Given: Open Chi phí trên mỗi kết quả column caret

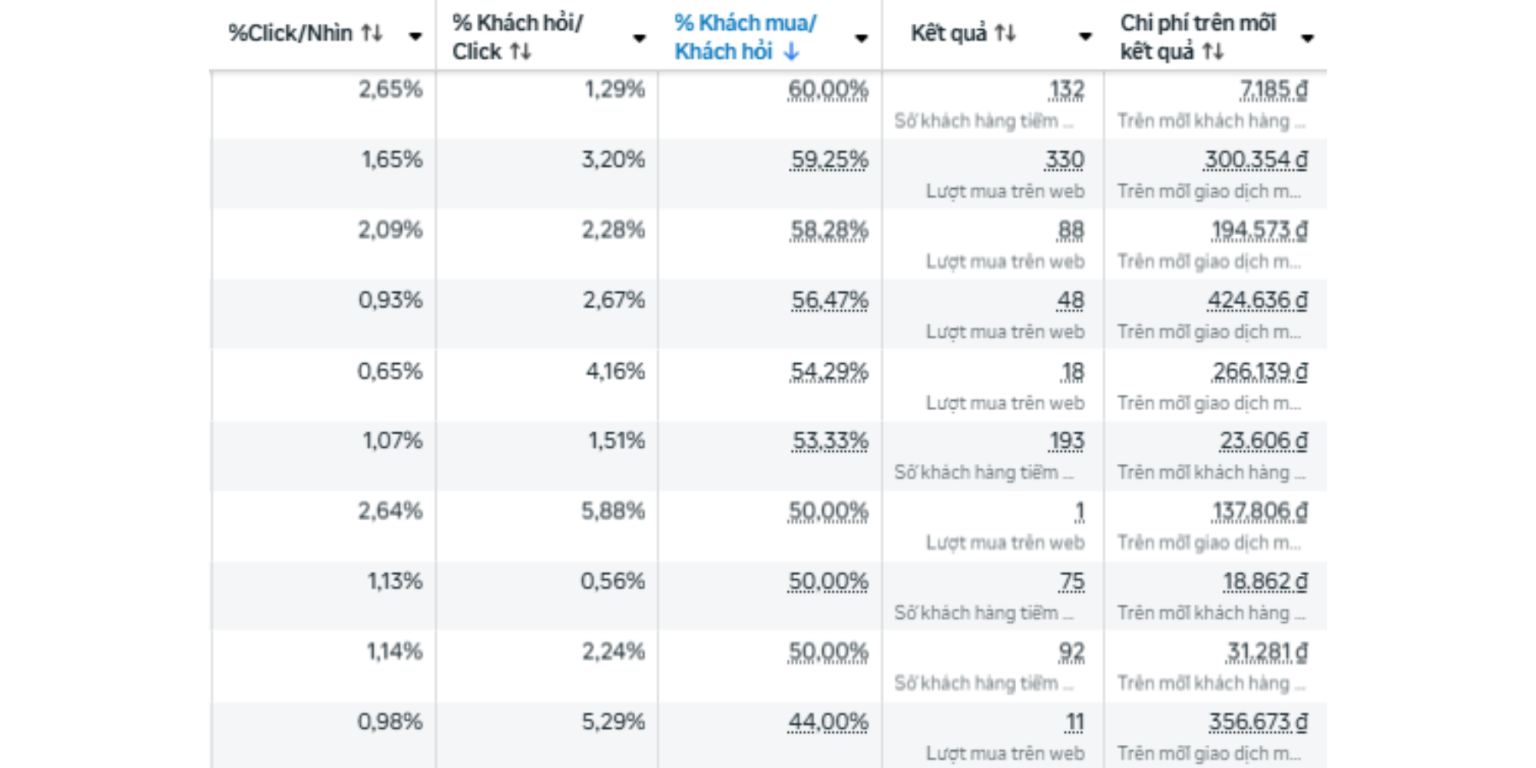Looking at the screenshot, I should (1307, 39).
